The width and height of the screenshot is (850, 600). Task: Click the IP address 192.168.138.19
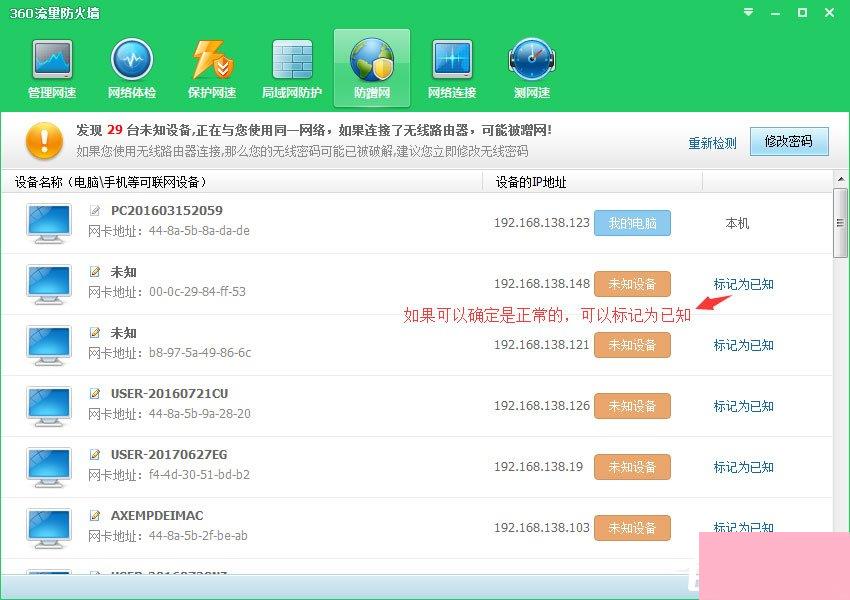[x=538, y=467]
